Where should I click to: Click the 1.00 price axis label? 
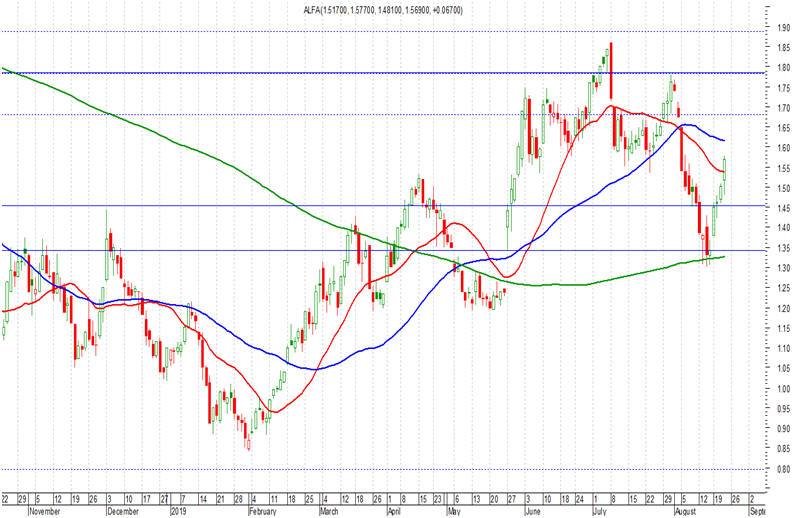coord(784,389)
